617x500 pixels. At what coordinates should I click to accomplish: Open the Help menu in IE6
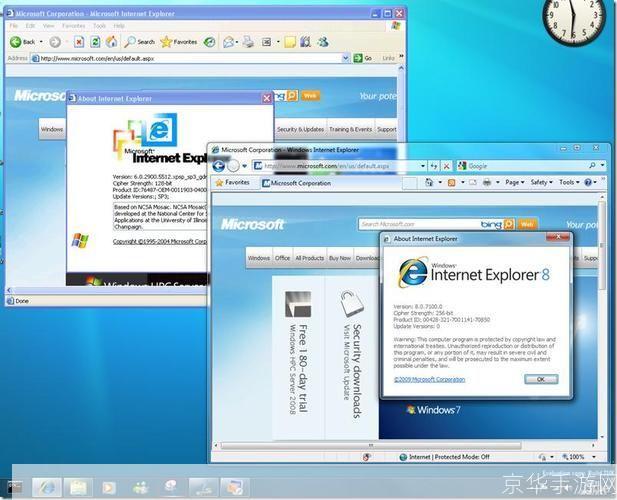(119, 26)
